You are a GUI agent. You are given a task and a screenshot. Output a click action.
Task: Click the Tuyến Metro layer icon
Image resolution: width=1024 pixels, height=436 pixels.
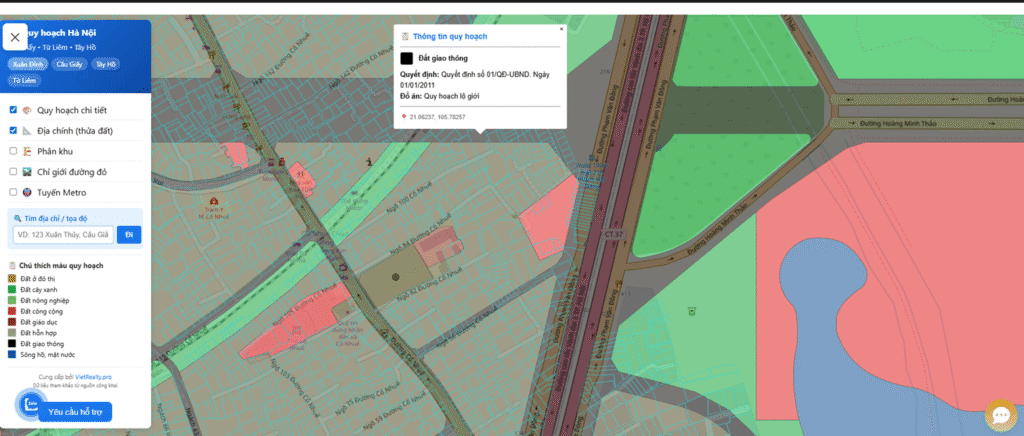27,192
